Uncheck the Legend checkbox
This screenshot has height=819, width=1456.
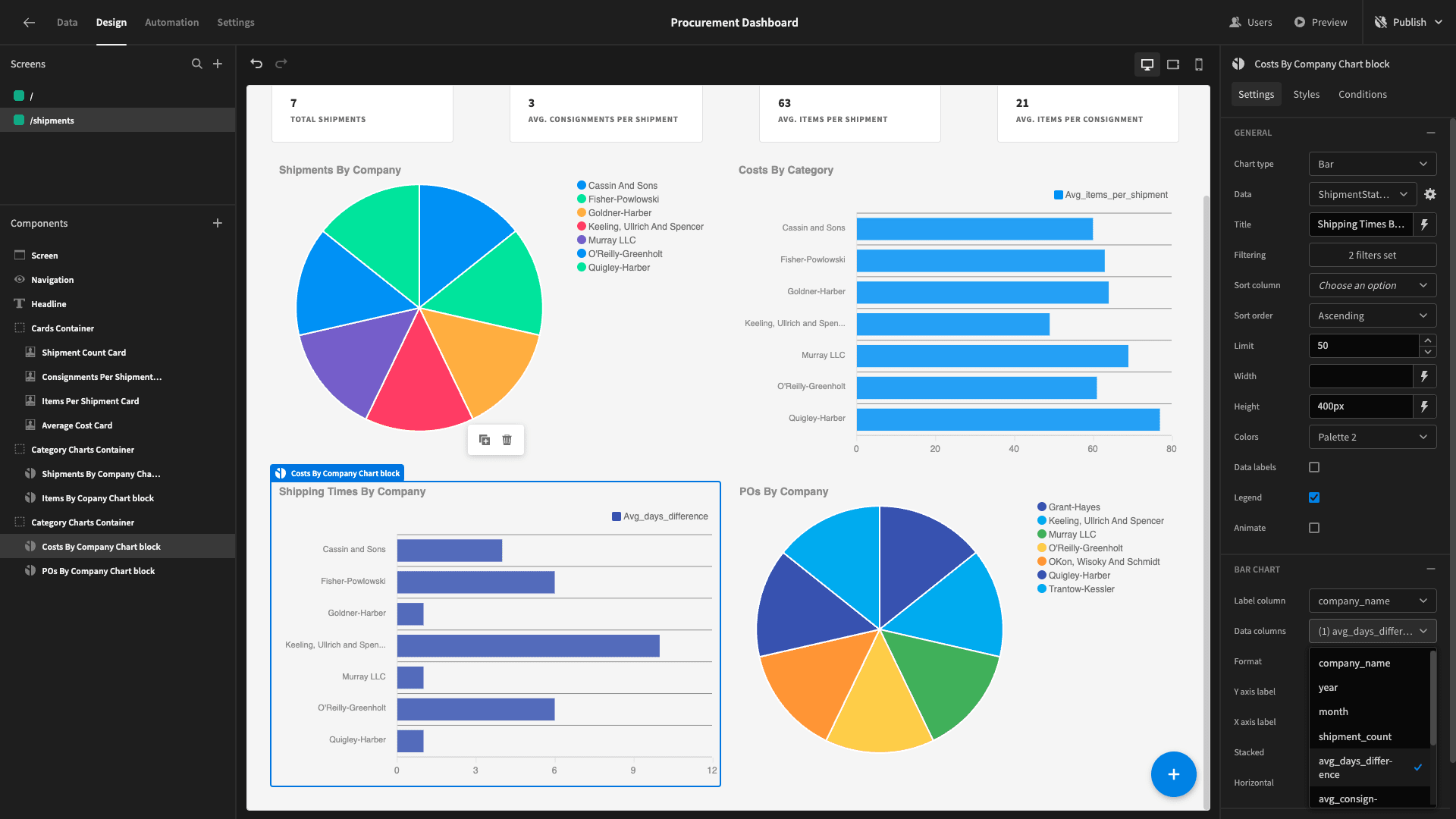[1314, 497]
